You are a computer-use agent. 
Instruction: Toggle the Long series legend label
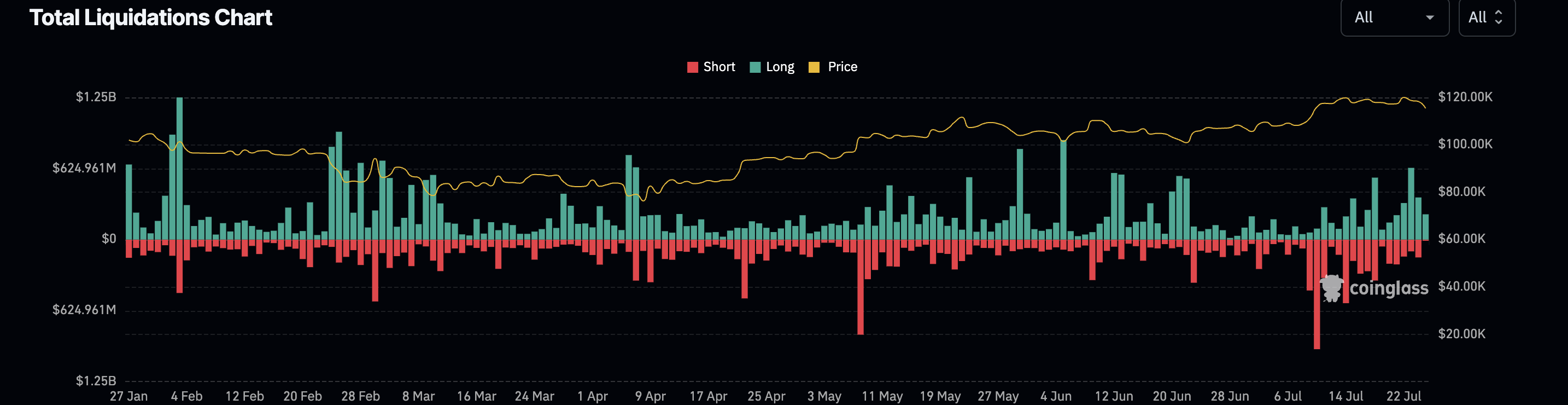[x=780, y=67]
